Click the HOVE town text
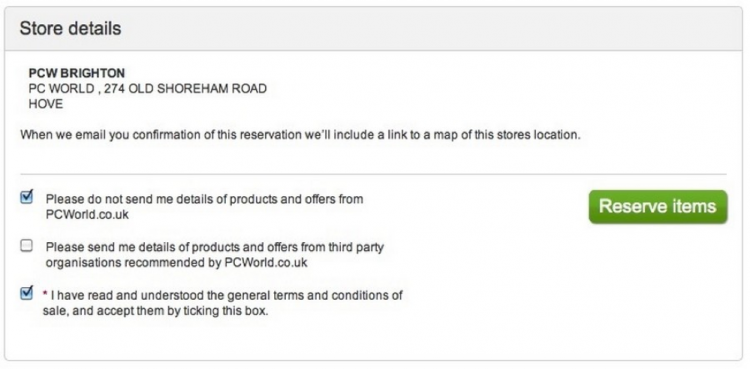Viewport: 750px width, 369px height. 45,104
